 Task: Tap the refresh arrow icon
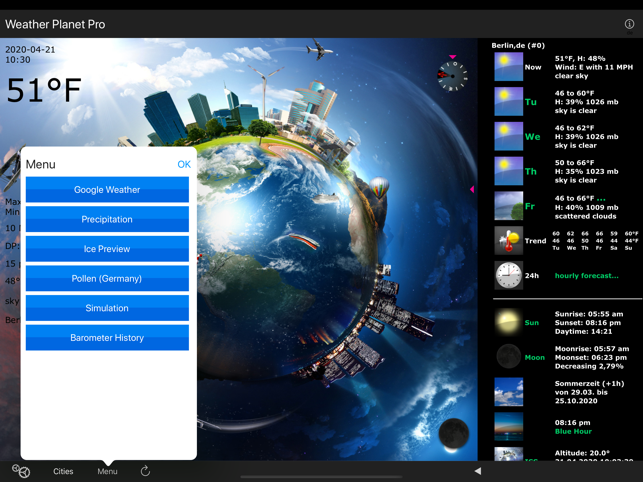click(145, 471)
